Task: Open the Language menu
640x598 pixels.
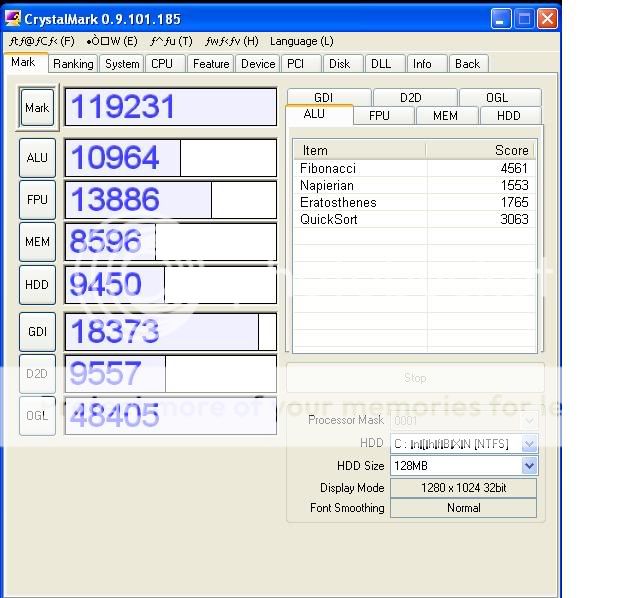Action: (x=301, y=41)
